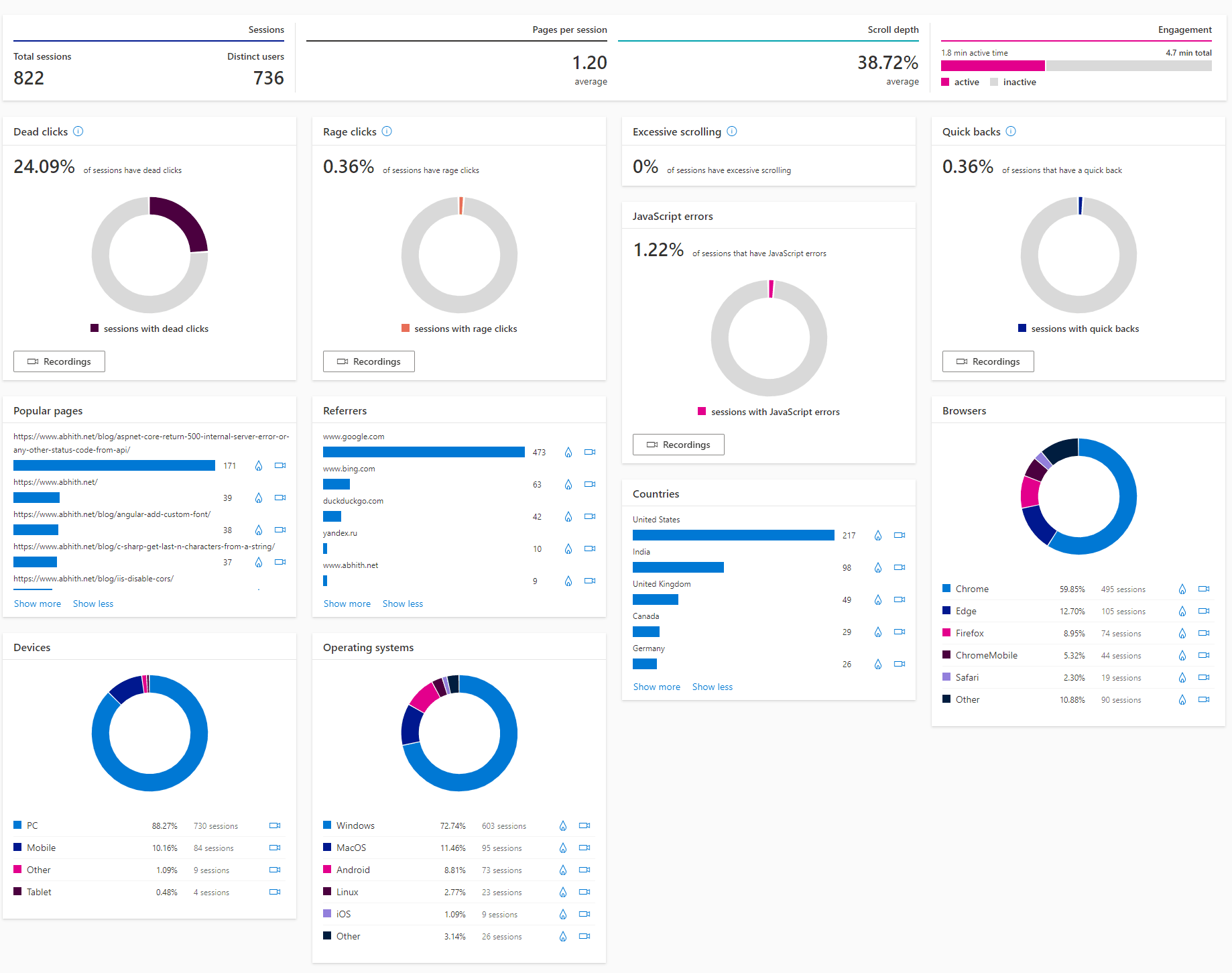This screenshot has width=1232, height=973.
Task: Collapse Referrers list with Show less
Action: tap(403, 604)
